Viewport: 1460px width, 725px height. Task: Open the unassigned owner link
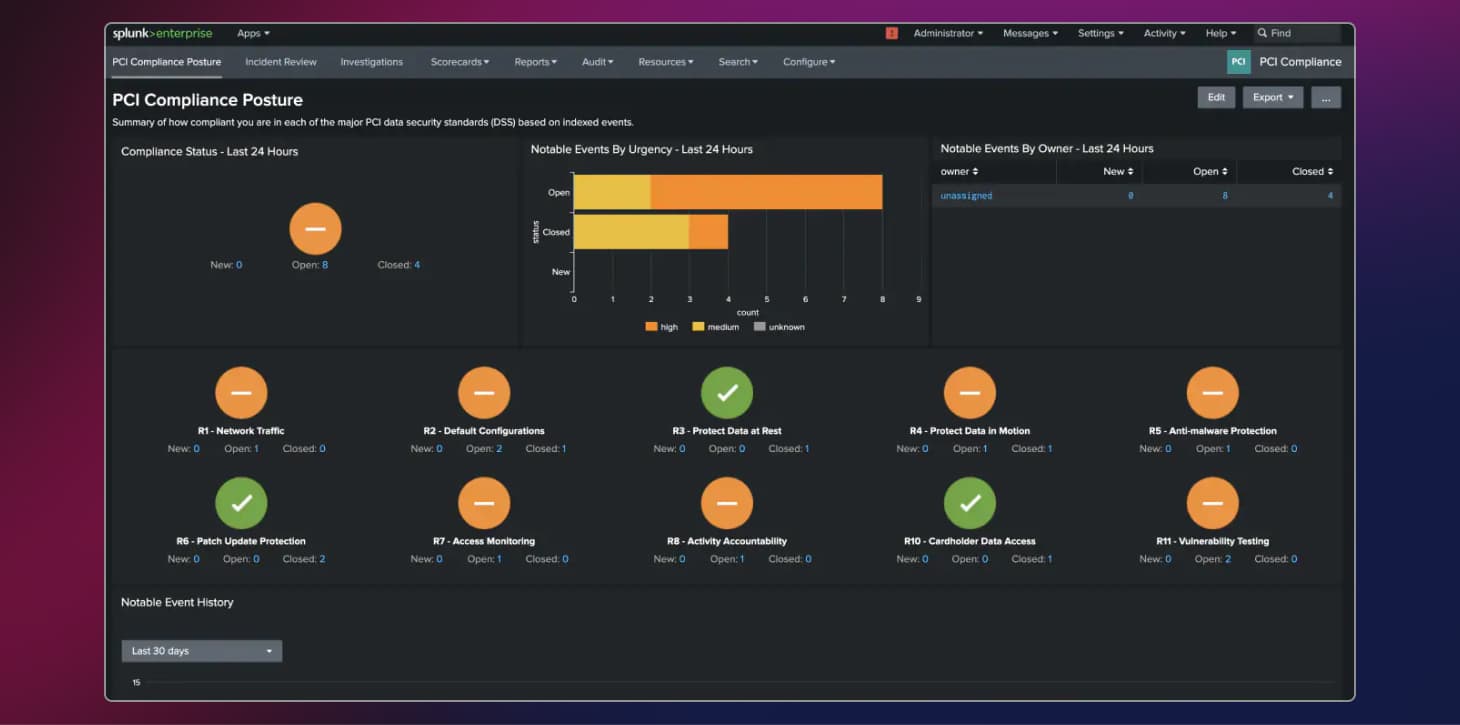click(966, 195)
